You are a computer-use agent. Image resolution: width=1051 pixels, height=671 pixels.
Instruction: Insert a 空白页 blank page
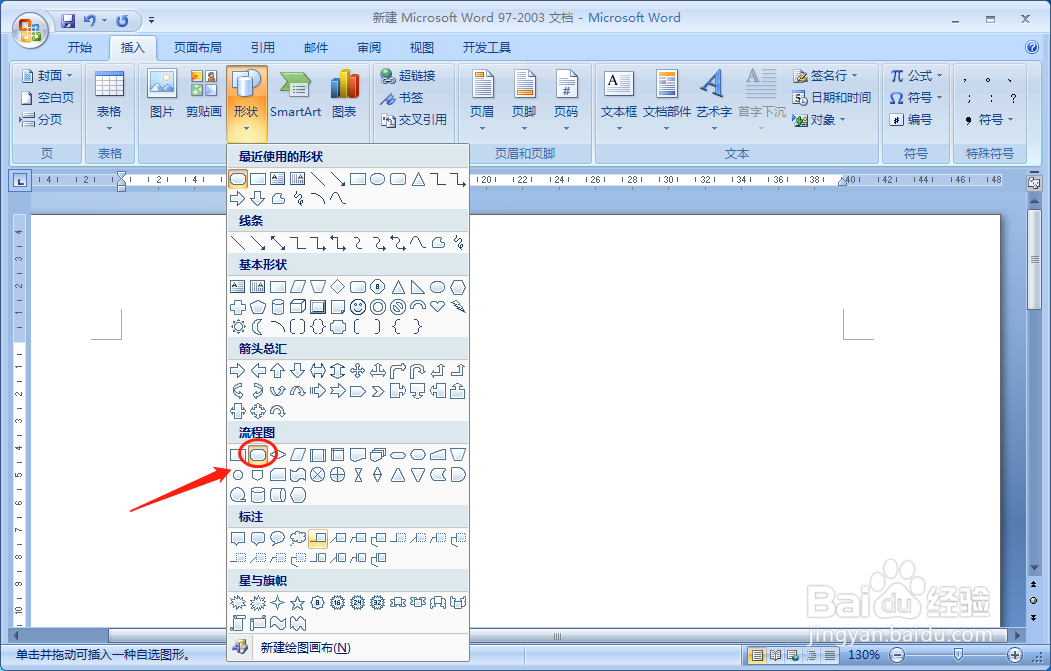pos(47,98)
